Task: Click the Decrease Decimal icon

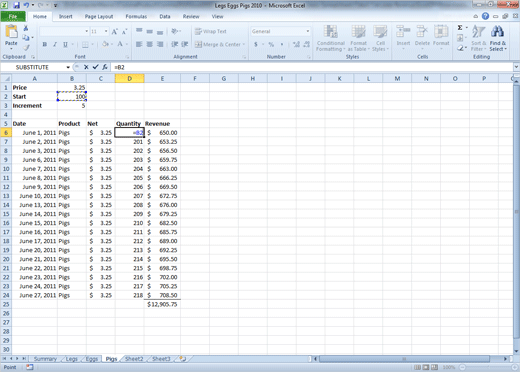Action: click(x=307, y=44)
